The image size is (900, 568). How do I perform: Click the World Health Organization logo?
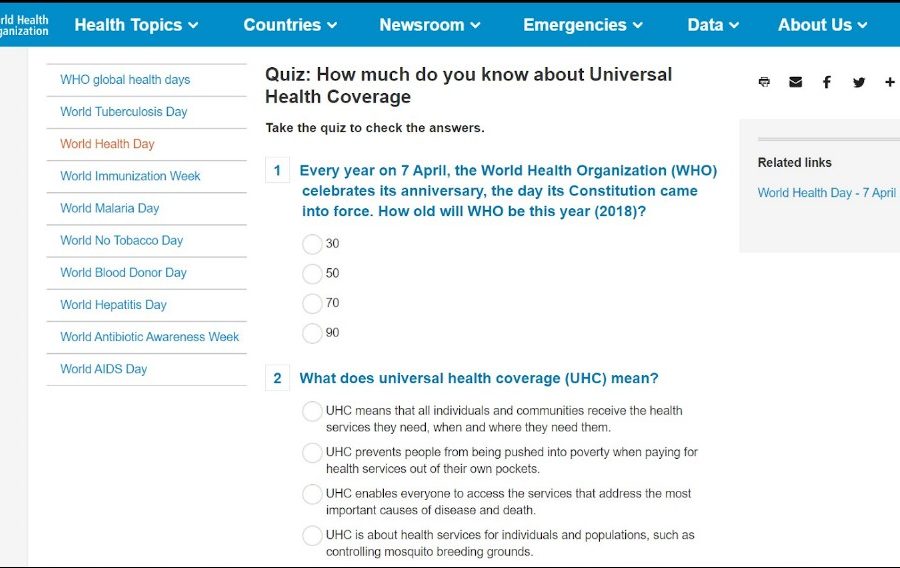coord(24,25)
